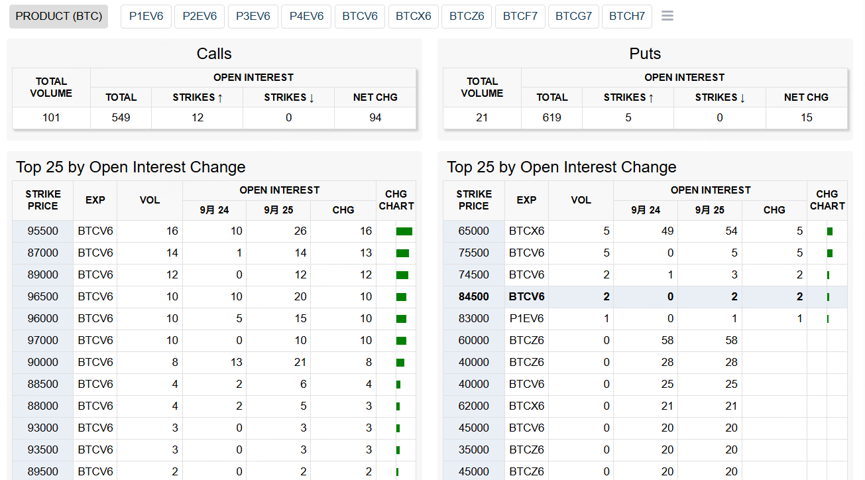Click the change chart bar for the 75500 put
The width and height of the screenshot is (865, 480).
[x=830, y=253]
